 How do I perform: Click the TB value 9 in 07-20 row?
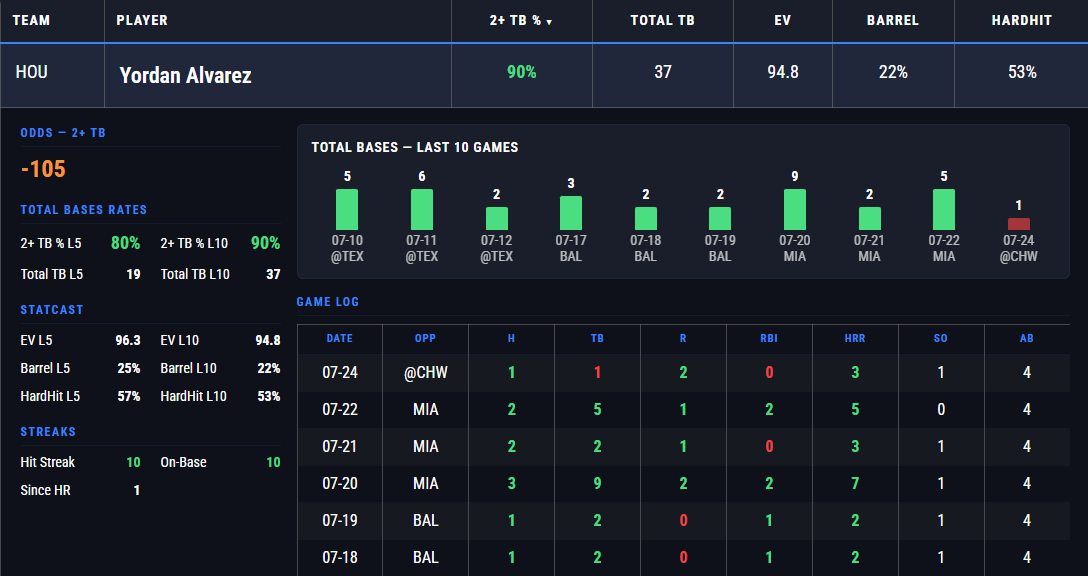(597, 483)
